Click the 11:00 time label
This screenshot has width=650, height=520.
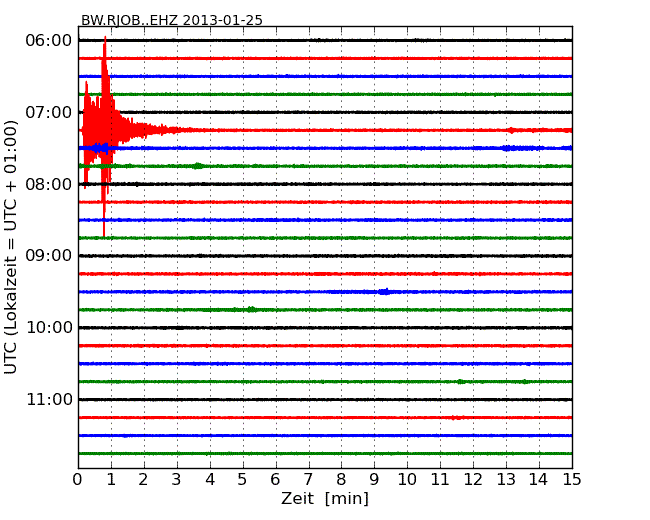[x=49, y=400]
